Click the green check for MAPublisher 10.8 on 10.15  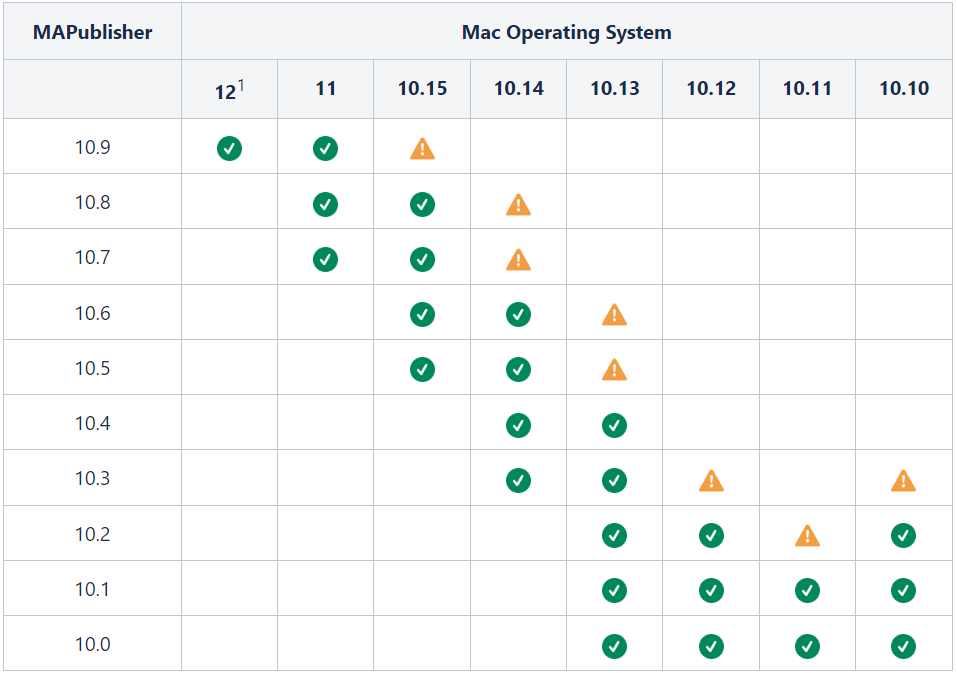pyautogui.click(x=422, y=204)
